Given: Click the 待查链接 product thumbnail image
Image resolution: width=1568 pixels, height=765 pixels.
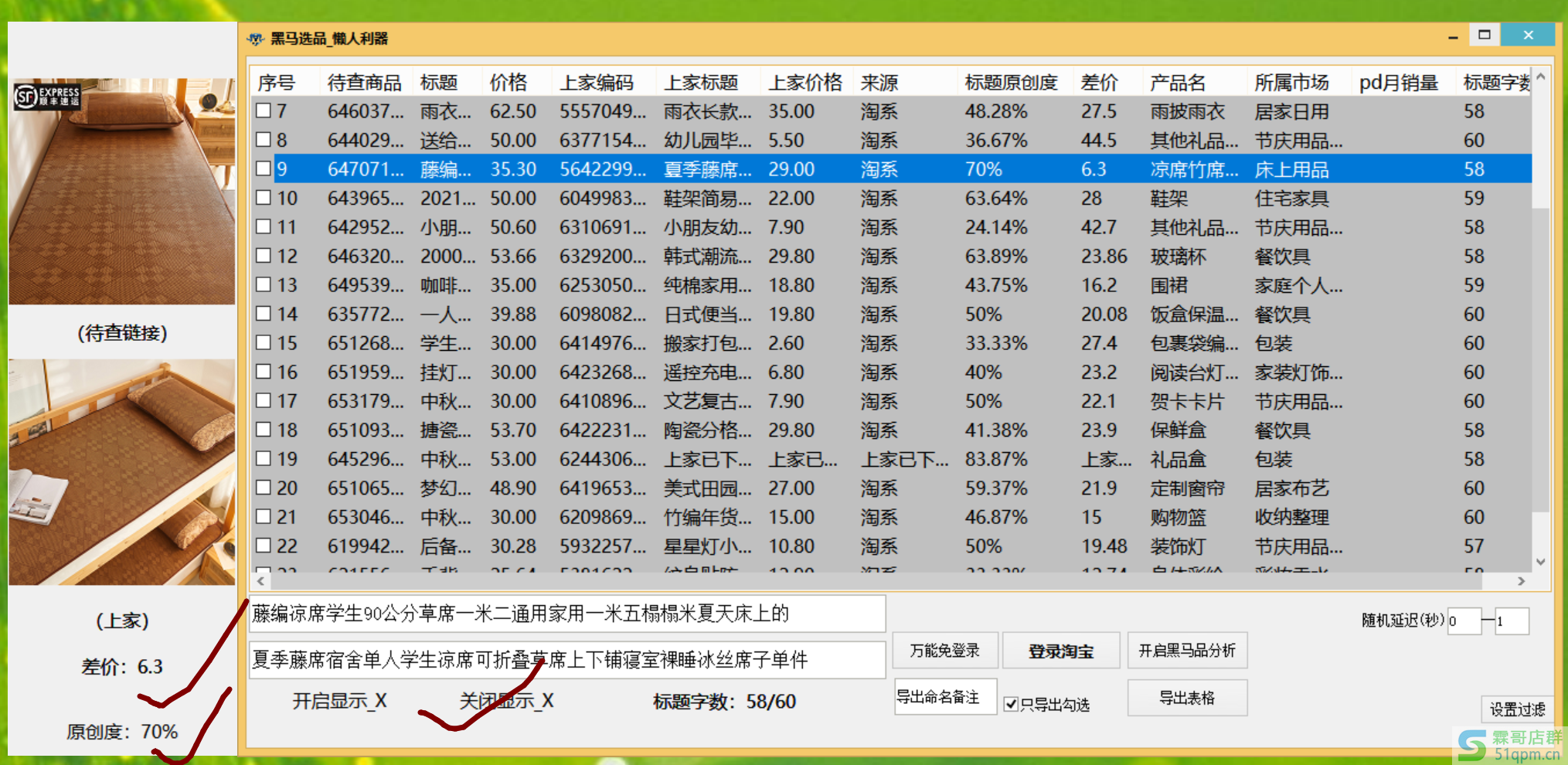Looking at the screenshot, I should click(121, 191).
